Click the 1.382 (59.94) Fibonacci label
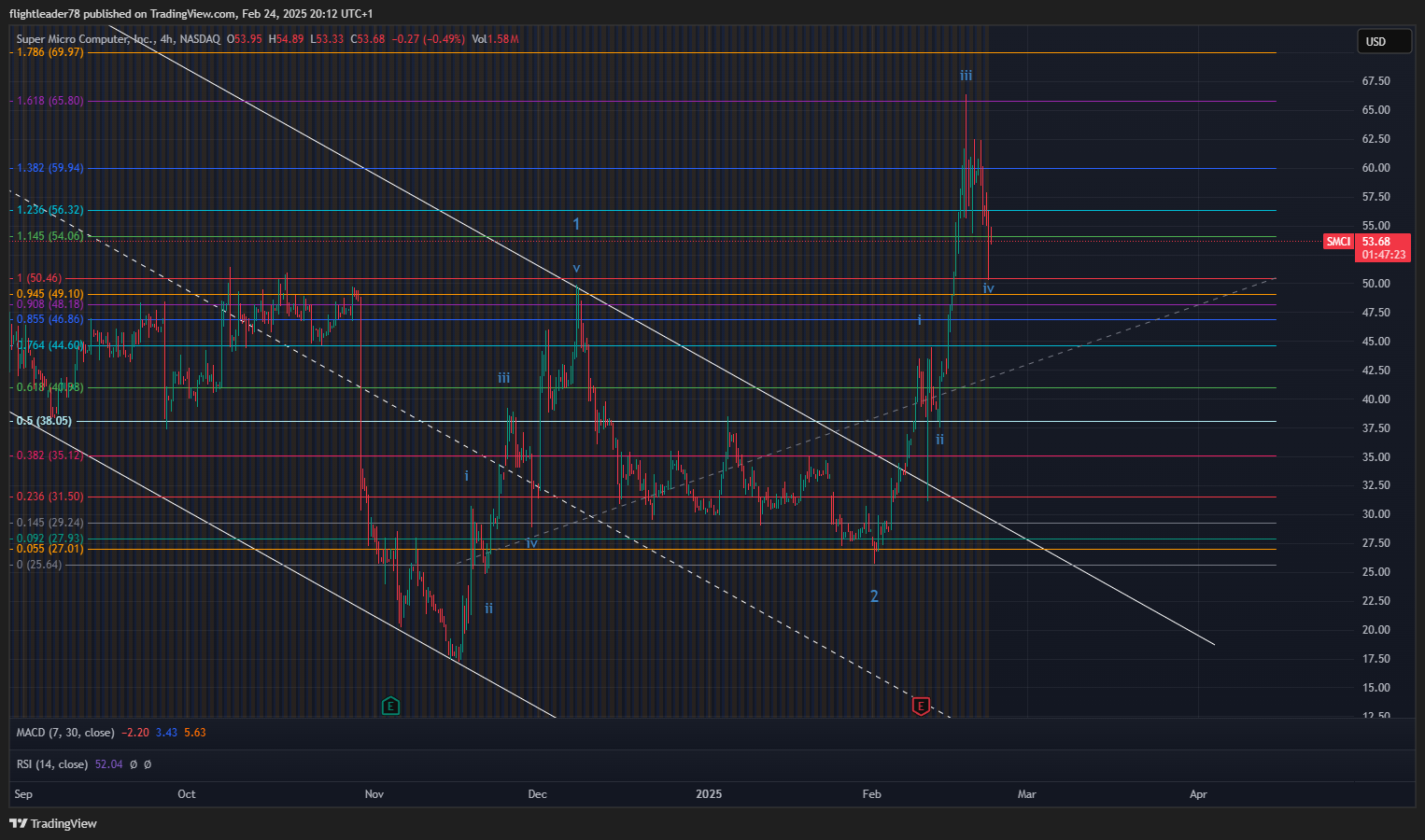The height and width of the screenshot is (840, 1425). pyautogui.click(x=50, y=168)
